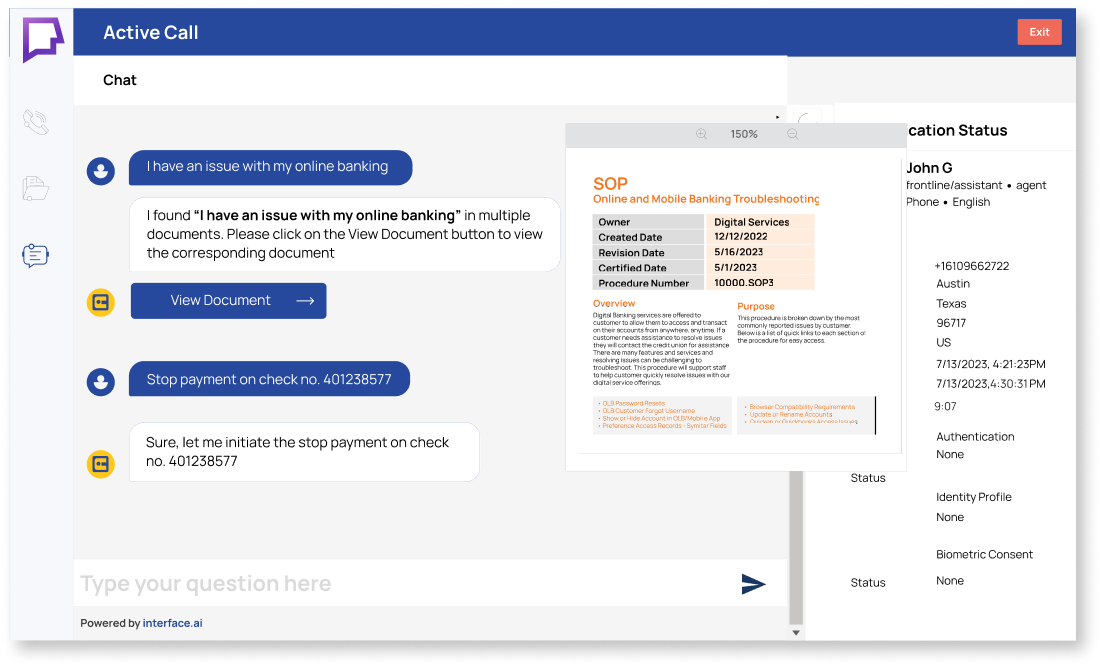The height and width of the screenshot is (667, 1101).
Task: Type in the question input field
Action: pyautogui.click(x=400, y=584)
